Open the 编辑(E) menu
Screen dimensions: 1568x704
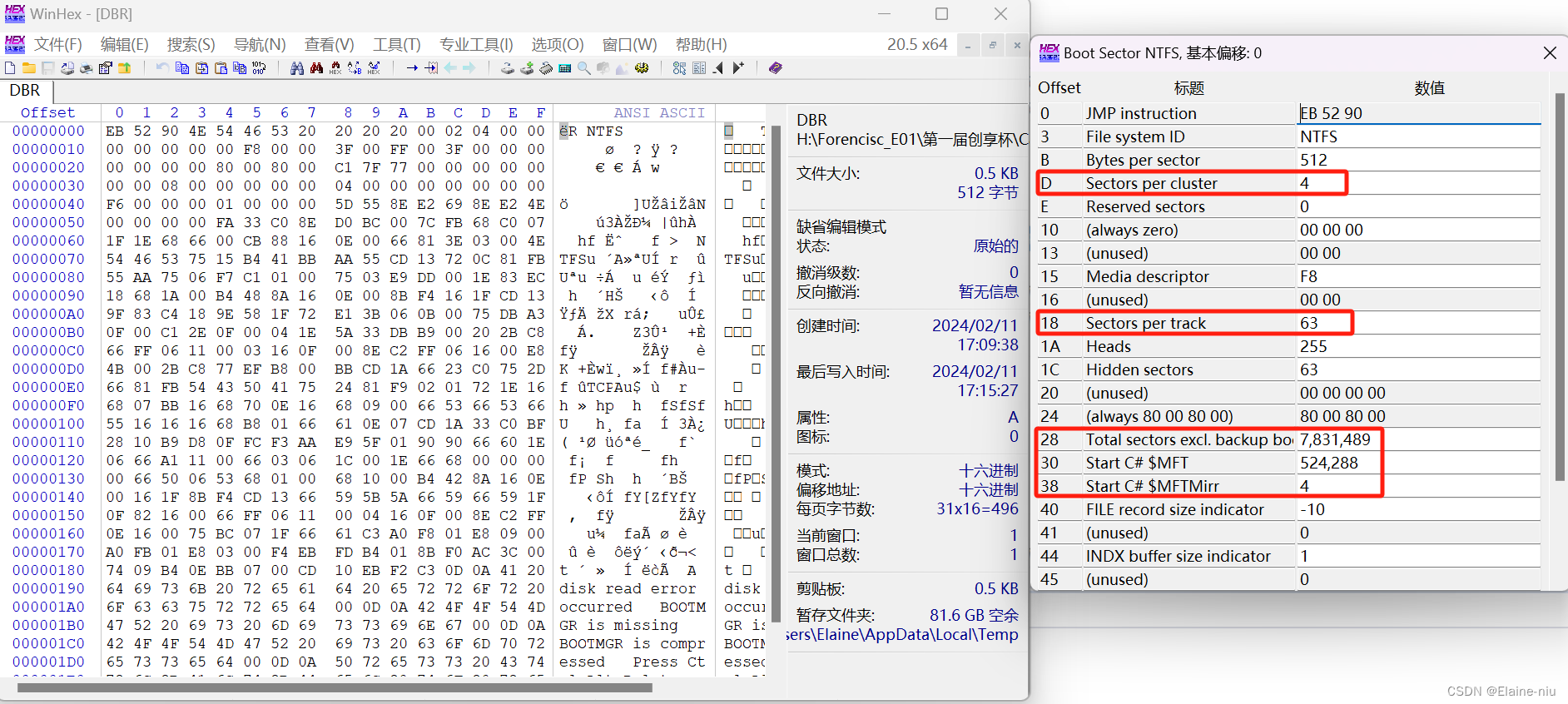[x=125, y=44]
